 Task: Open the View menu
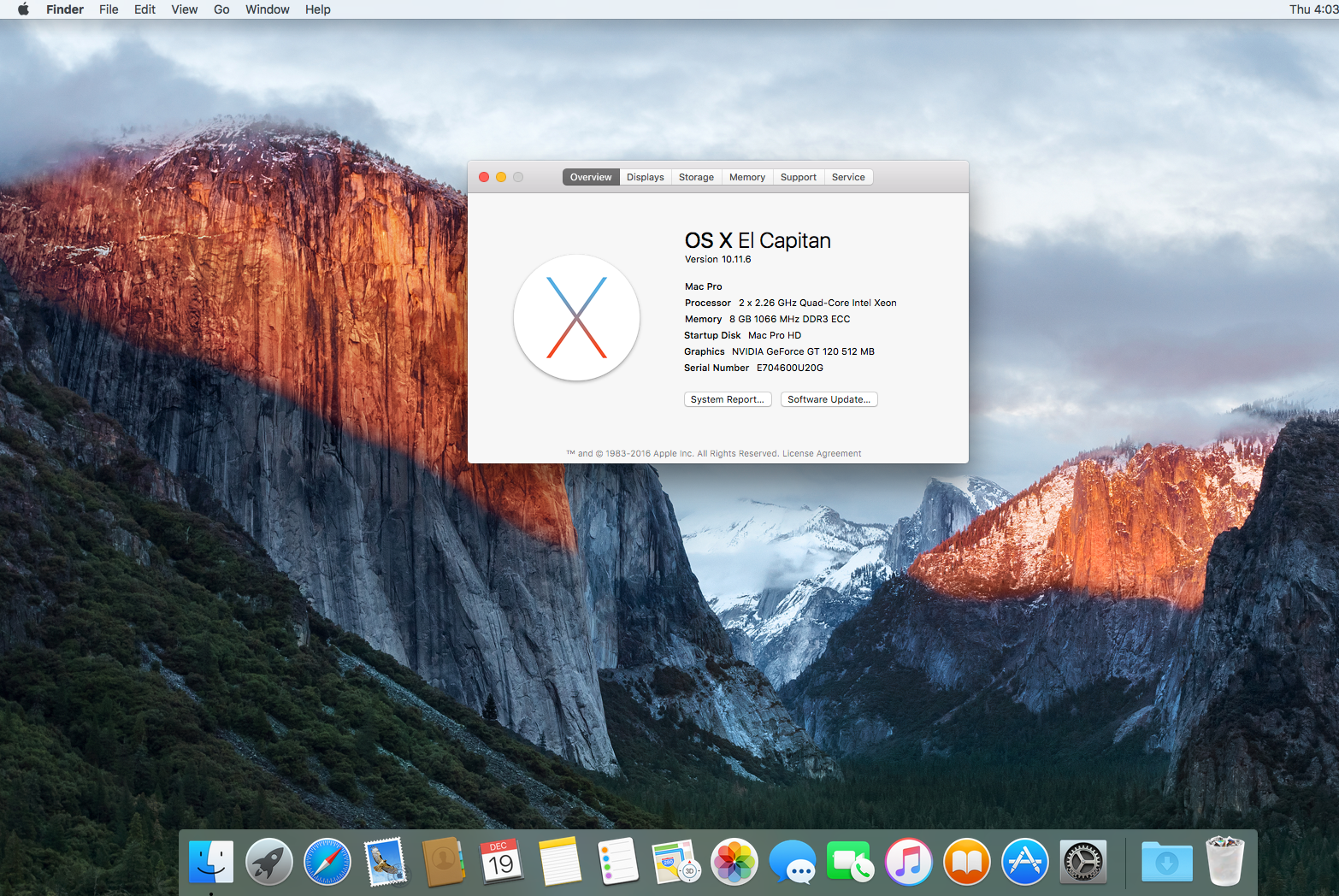pos(184,9)
